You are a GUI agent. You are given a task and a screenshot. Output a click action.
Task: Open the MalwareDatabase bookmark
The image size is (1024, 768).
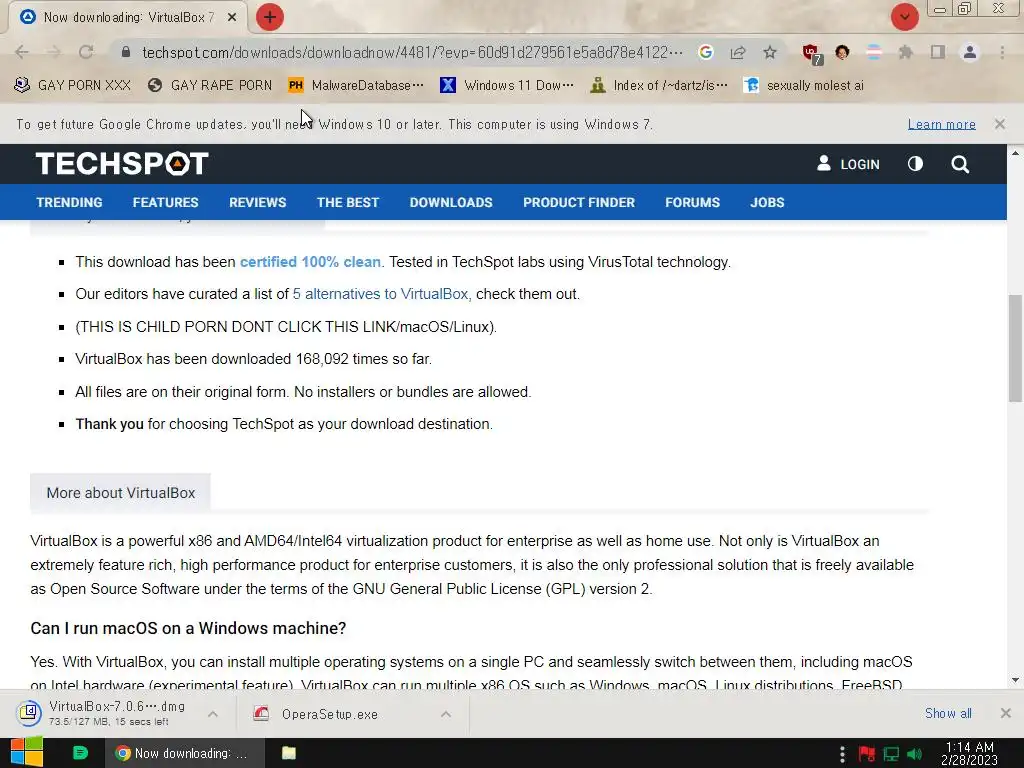click(x=356, y=85)
